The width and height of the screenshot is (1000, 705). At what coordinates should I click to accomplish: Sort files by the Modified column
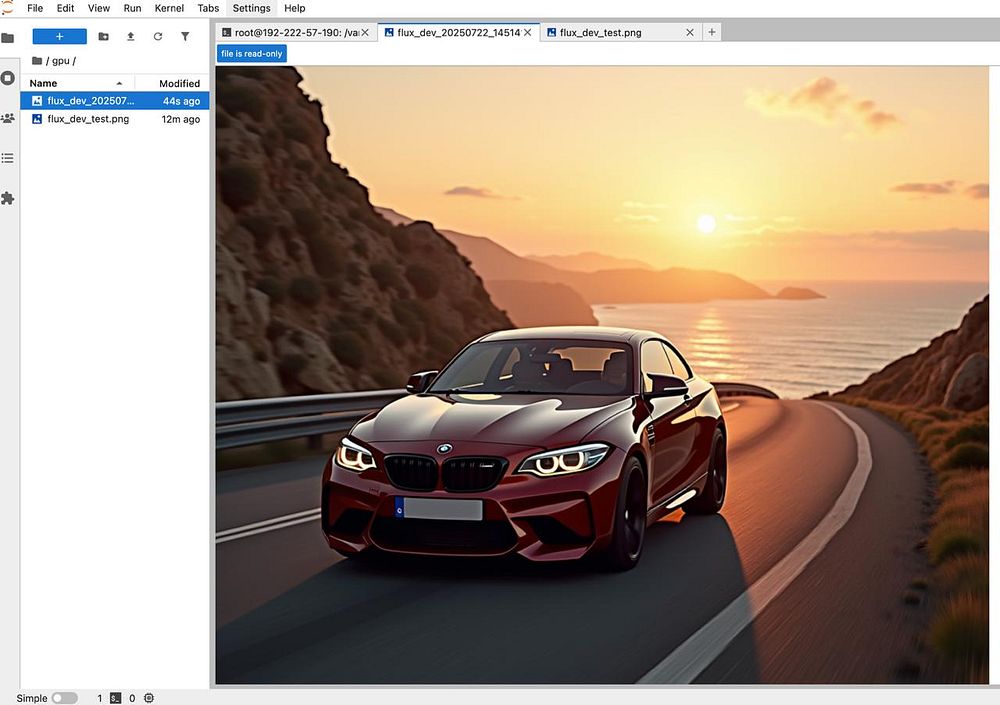(x=179, y=83)
